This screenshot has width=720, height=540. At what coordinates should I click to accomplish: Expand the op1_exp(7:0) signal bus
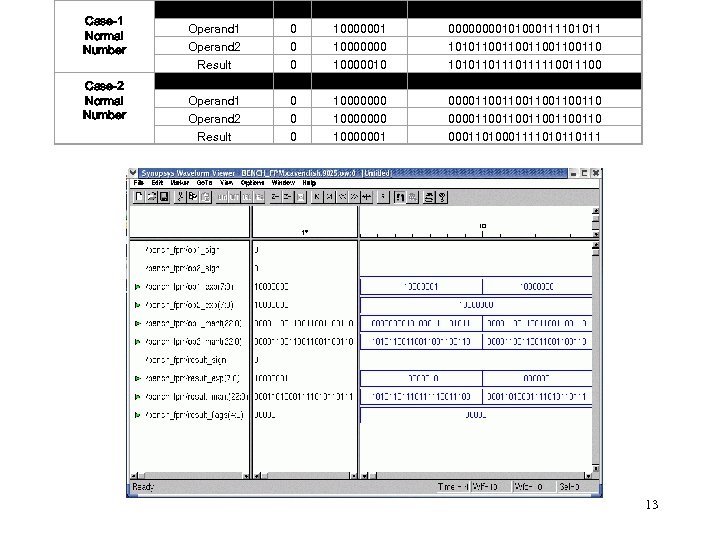(137, 287)
